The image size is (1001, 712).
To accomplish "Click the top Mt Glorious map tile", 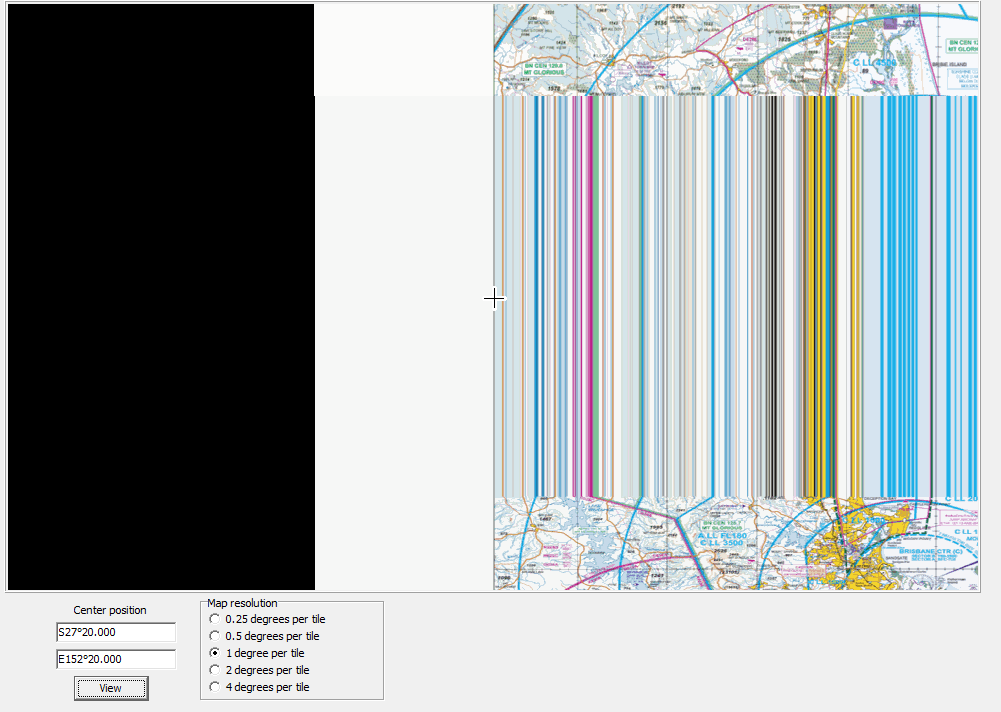I will pyautogui.click(x=735, y=50).
